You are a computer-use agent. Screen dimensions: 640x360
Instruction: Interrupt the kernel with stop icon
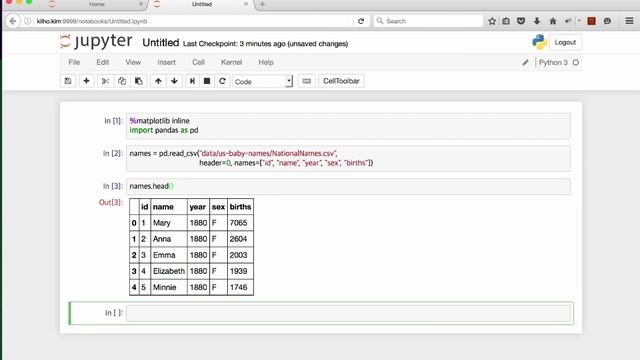click(x=207, y=81)
